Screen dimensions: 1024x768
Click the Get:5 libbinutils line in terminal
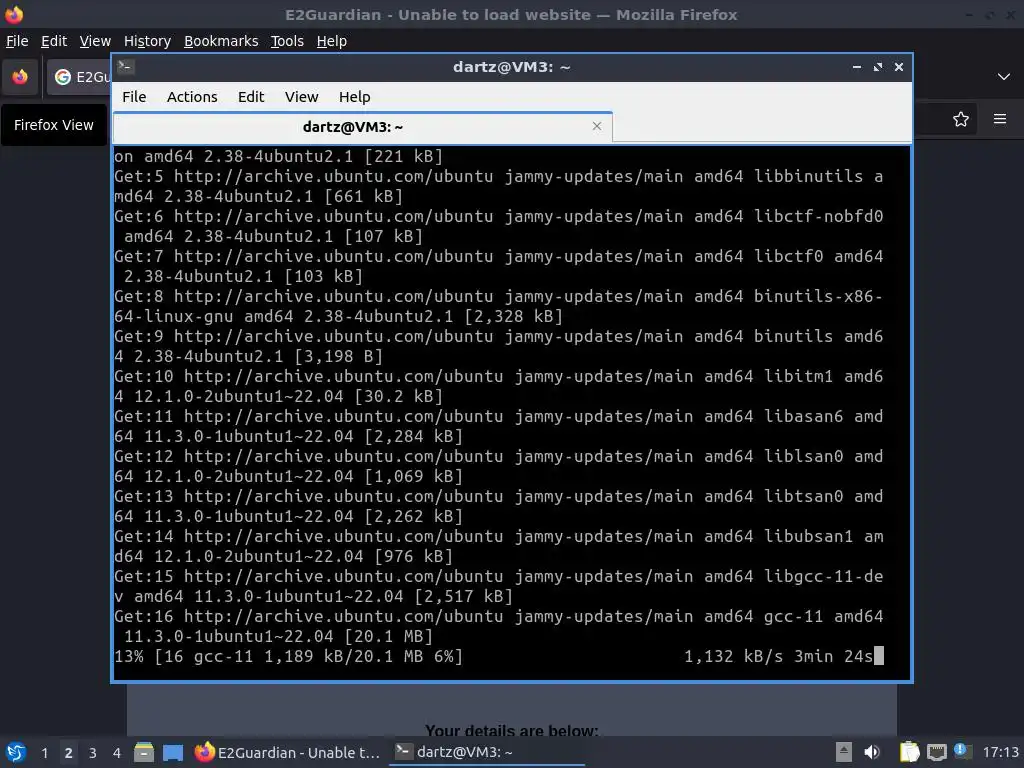pyautogui.click(x=499, y=186)
